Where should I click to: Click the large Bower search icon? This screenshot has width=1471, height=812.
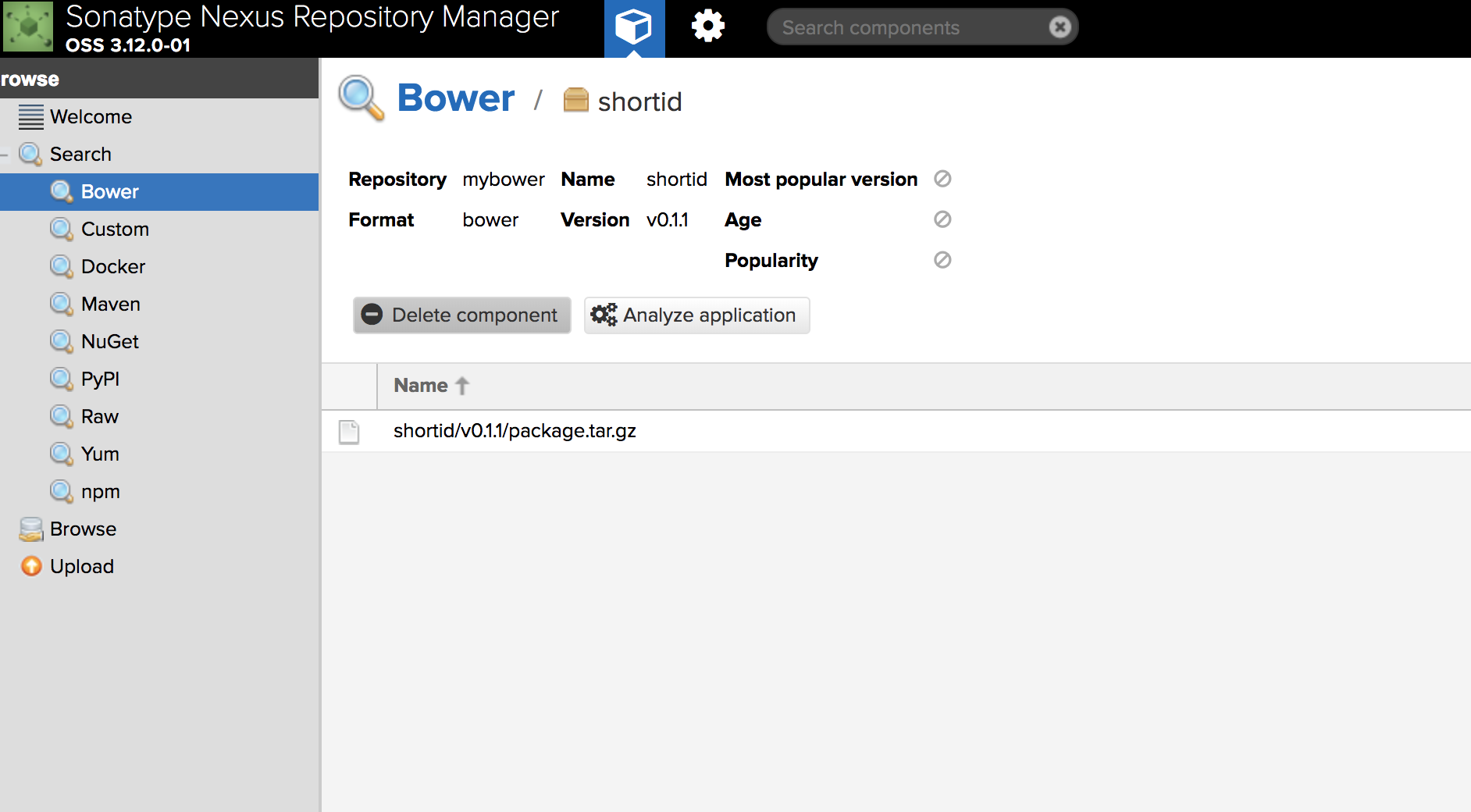[362, 98]
